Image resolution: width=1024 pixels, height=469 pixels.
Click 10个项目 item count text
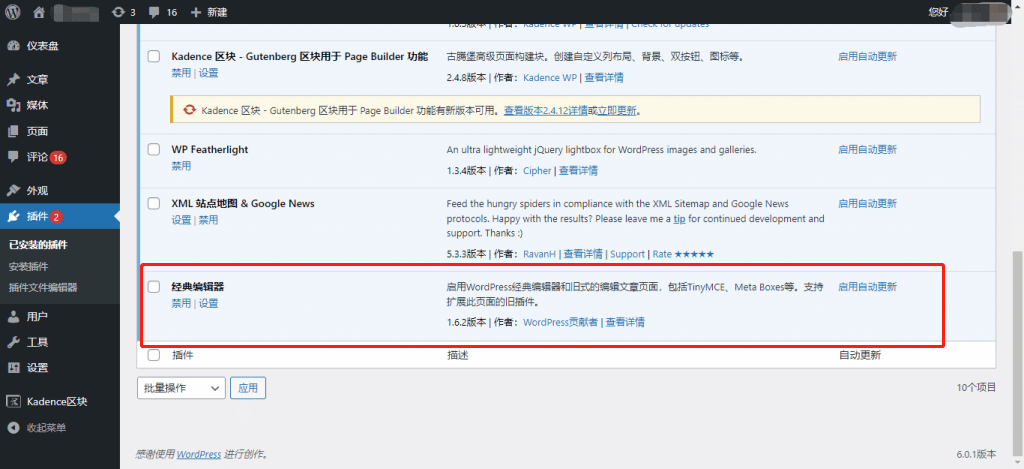coord(976,387)
